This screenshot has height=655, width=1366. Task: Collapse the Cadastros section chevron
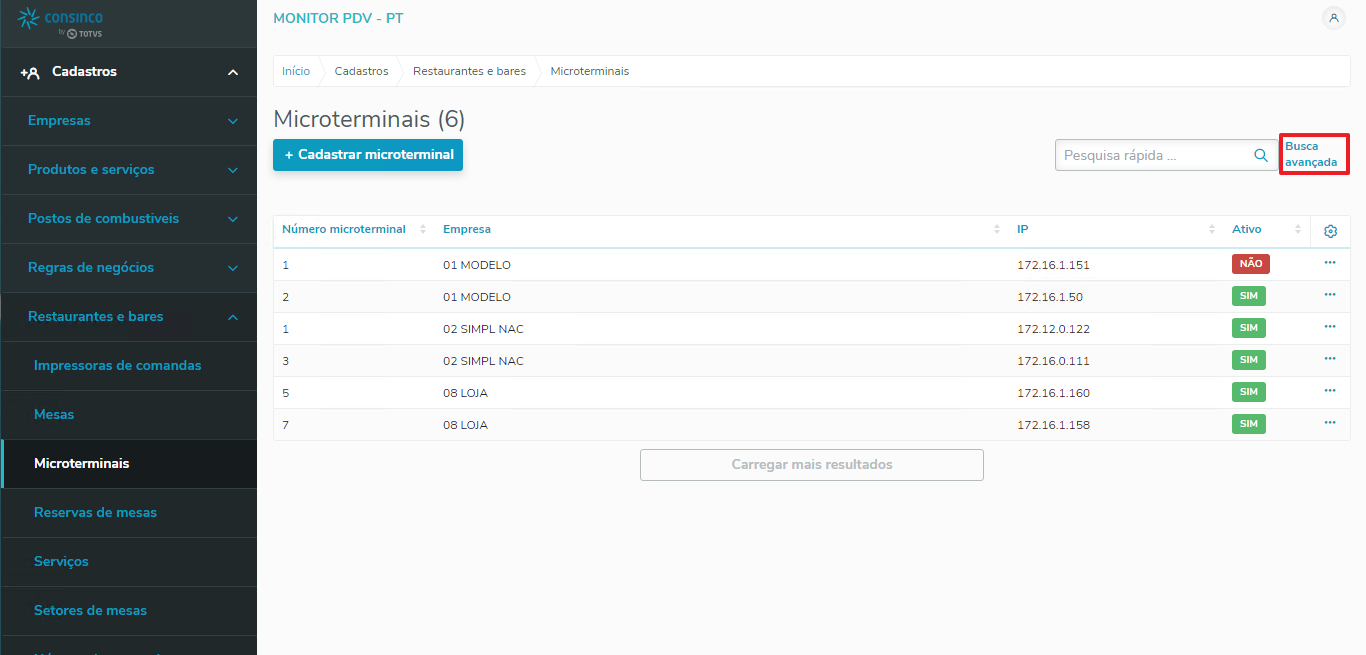tap(233, 72)
